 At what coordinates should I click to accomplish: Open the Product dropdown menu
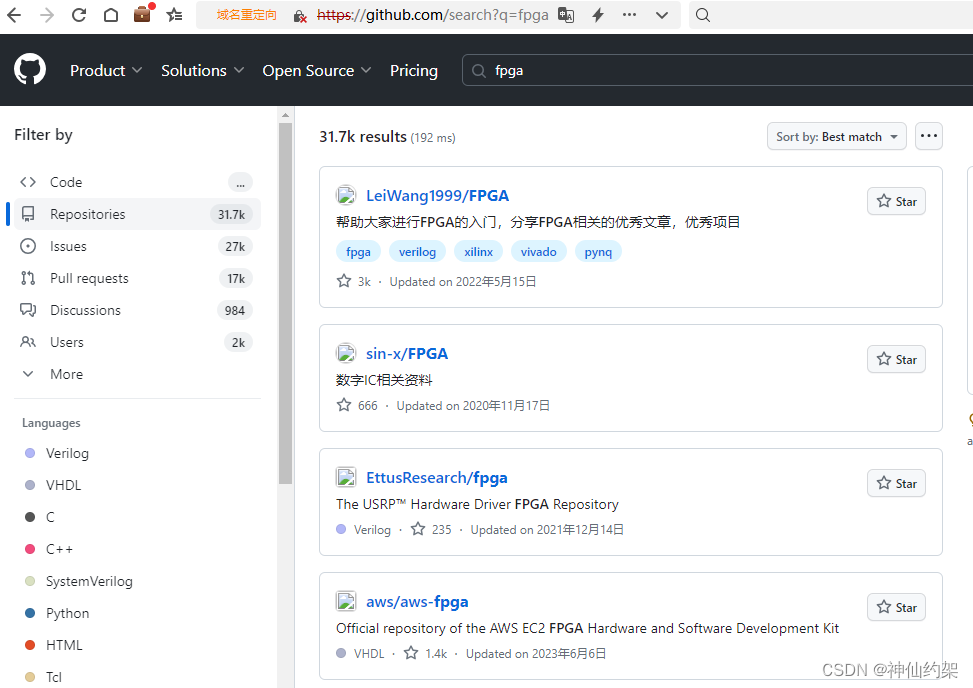coord(106,71)
